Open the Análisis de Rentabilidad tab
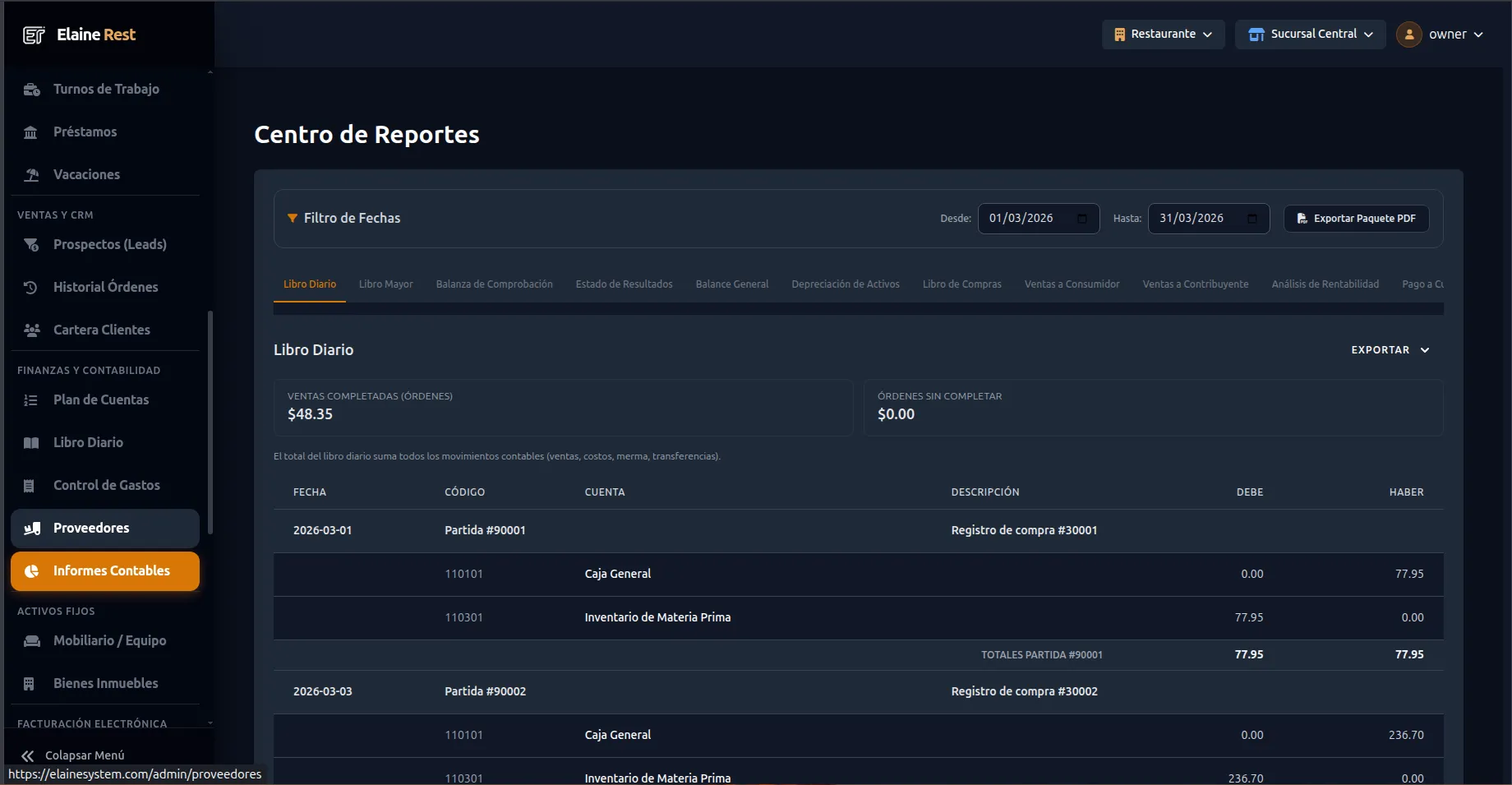 click(x=1325, y=284)
